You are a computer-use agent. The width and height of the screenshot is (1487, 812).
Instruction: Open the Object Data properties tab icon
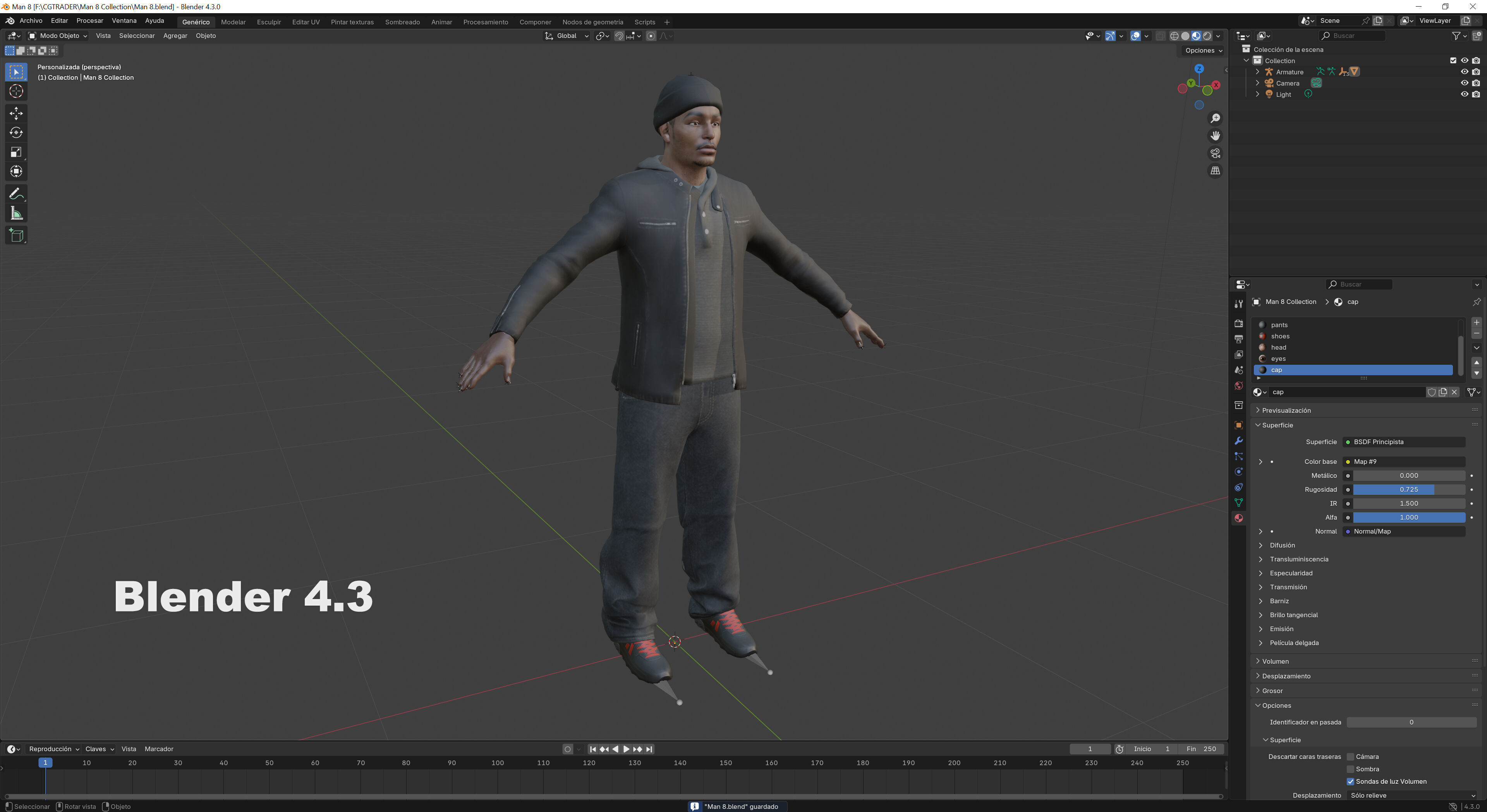1238,503
